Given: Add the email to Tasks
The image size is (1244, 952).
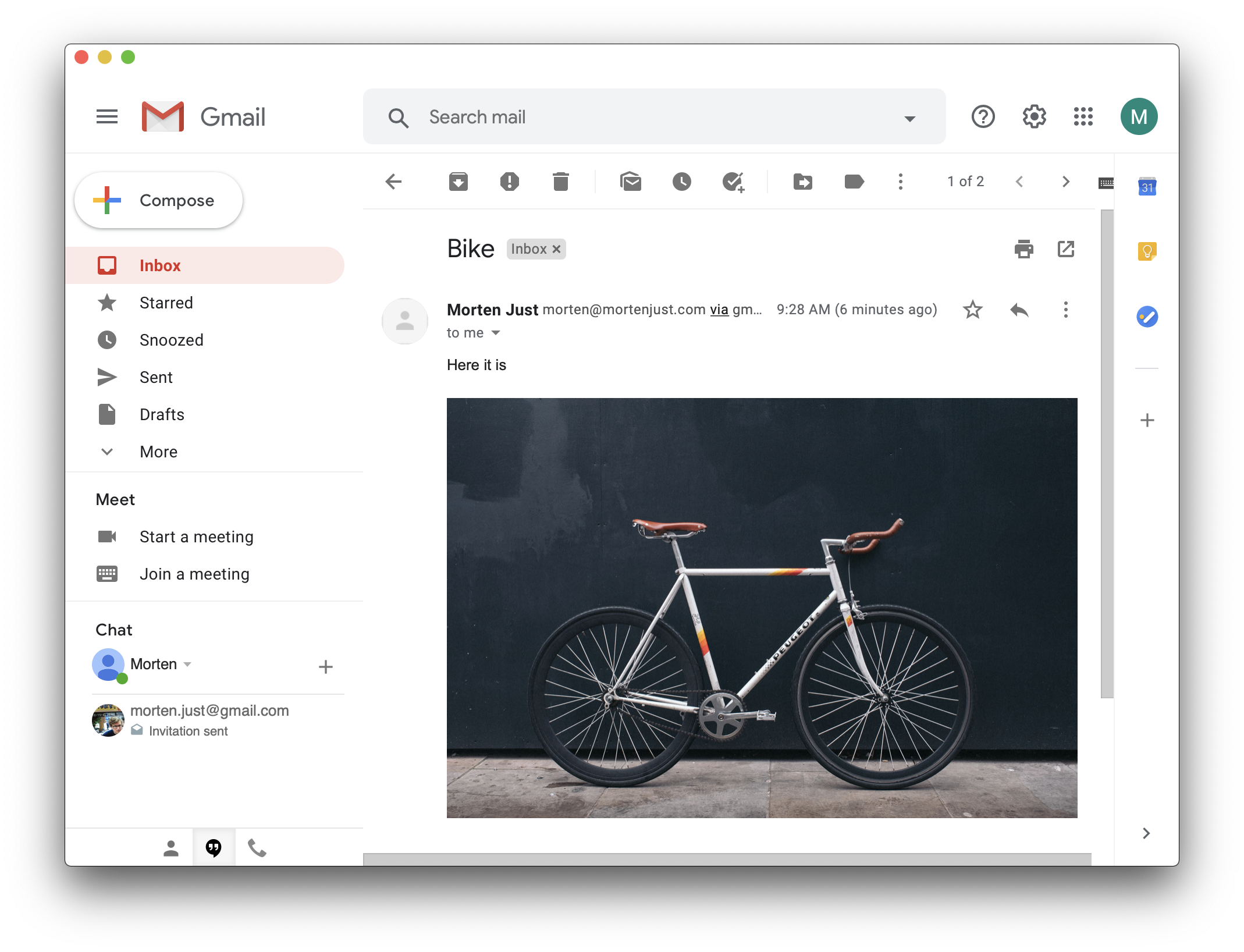Looking at the screenshot, I should [x=733, y=182].
